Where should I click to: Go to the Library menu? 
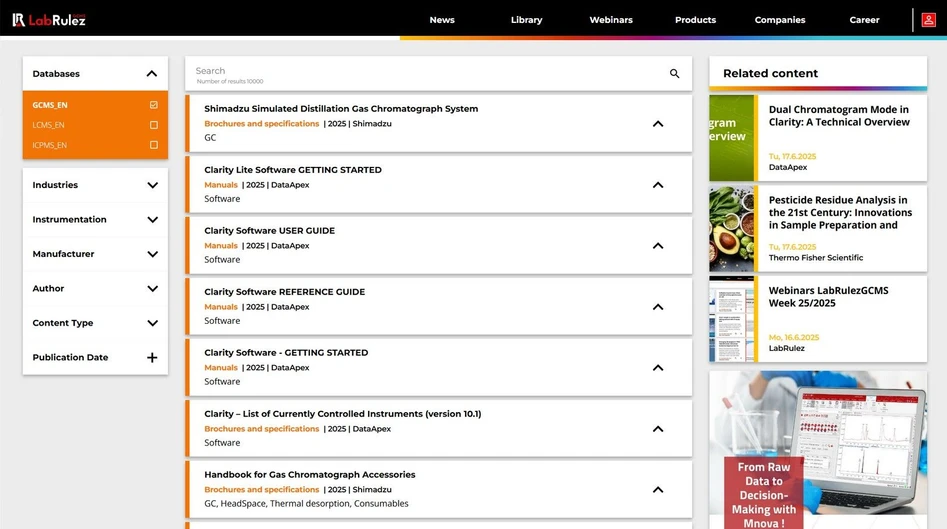[x=526, y=20]
